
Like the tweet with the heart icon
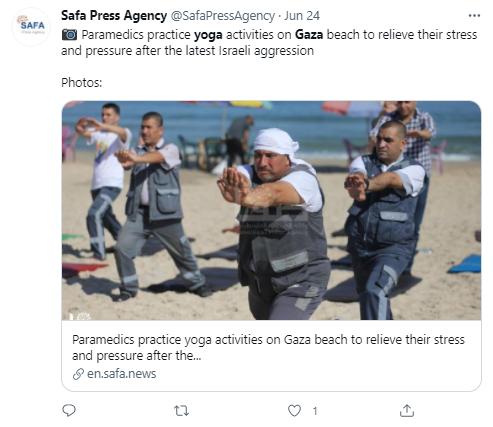(x=294, y=411)
